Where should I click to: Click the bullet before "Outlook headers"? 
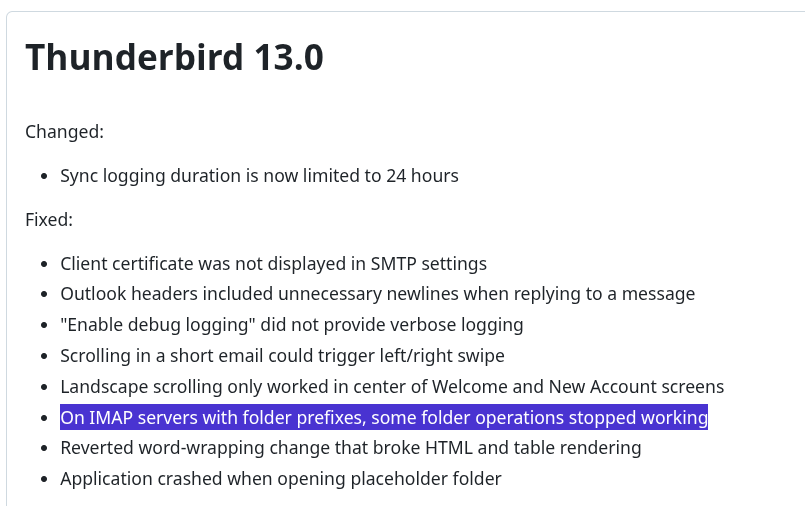click(x=44, y=295)
